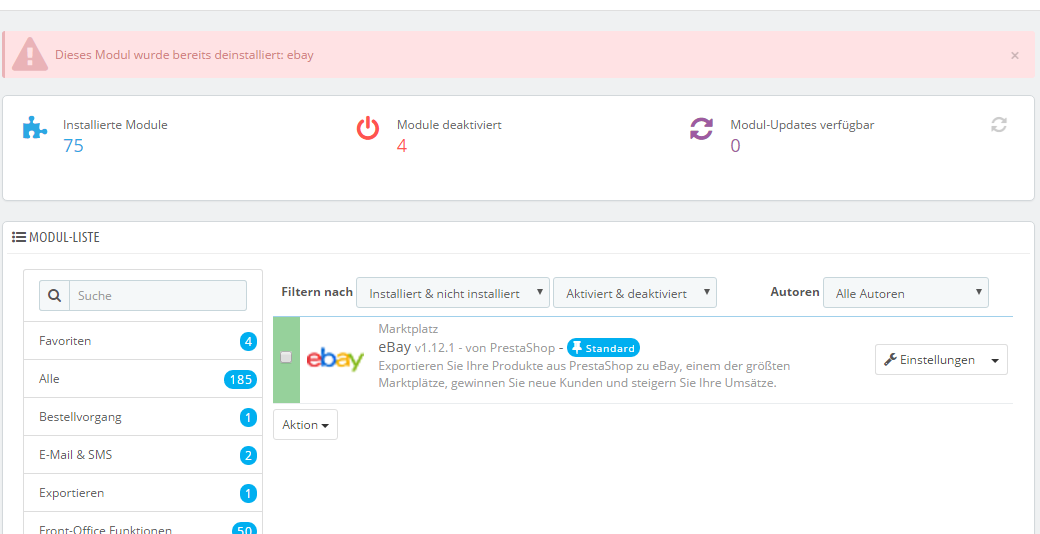This screenshot has height=534, width=1040.
Task: Select the Alle category
Action: click(143, 379)
